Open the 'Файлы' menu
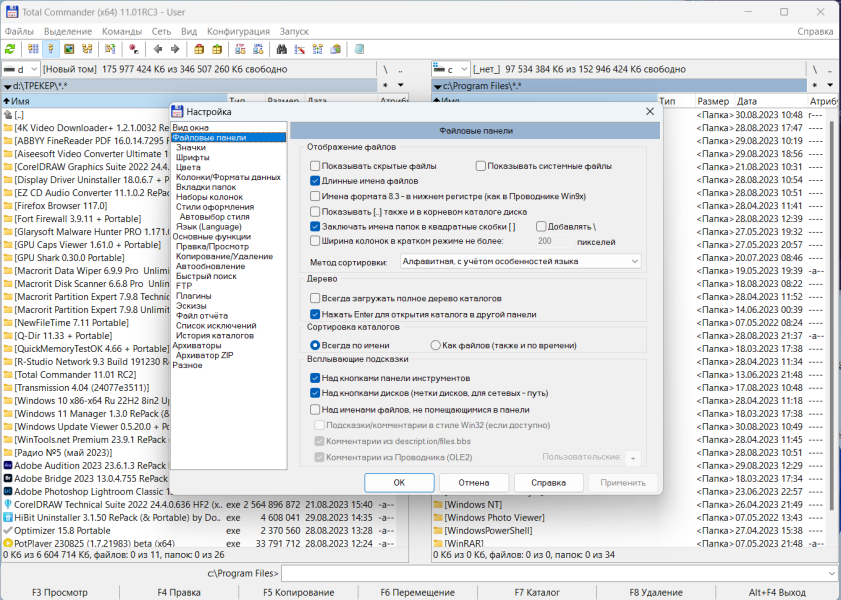Viewport: 841px width, 600px height. pos(19,31)
